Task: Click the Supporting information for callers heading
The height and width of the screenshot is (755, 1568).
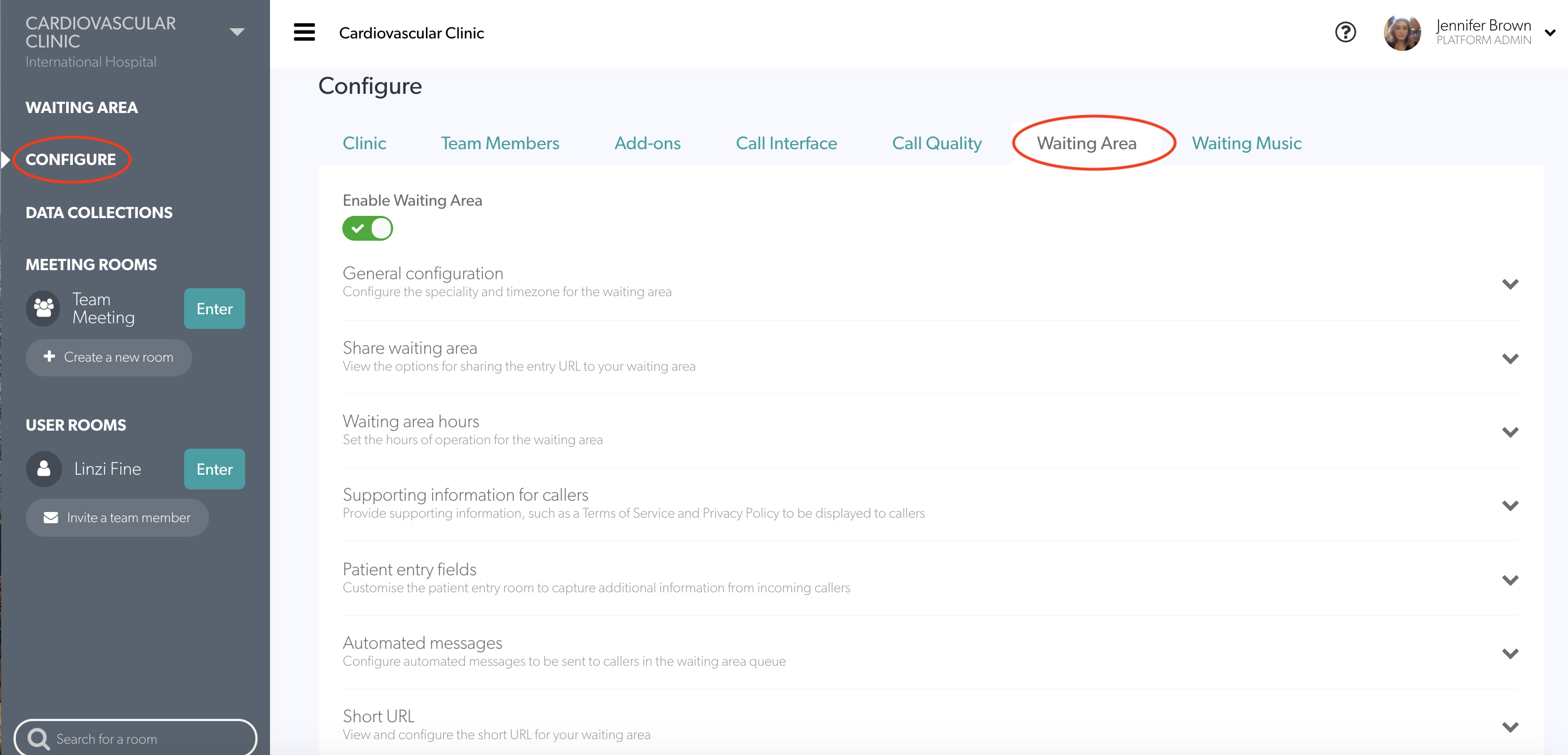Action: click(x=465, y=495)
